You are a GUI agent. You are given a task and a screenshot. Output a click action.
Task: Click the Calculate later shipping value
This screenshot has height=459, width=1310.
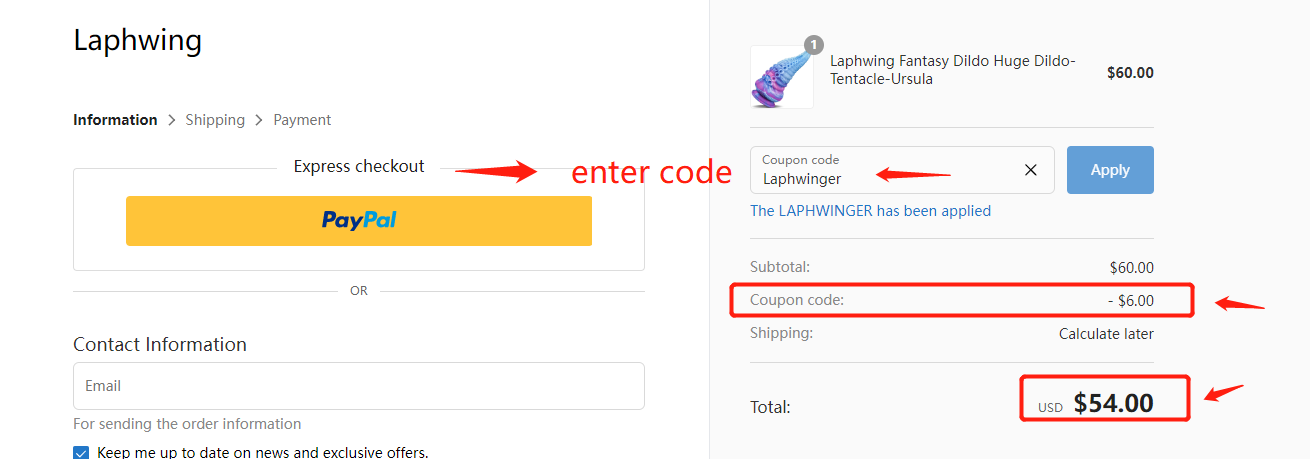1106,334
